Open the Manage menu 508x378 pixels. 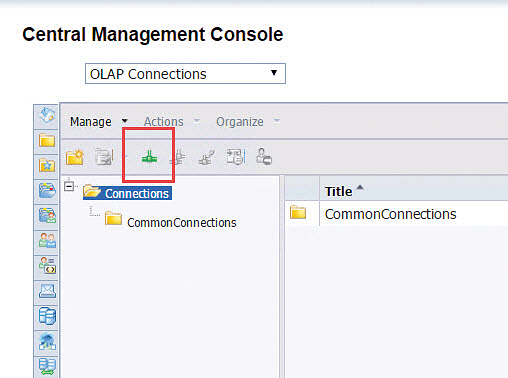99,122
